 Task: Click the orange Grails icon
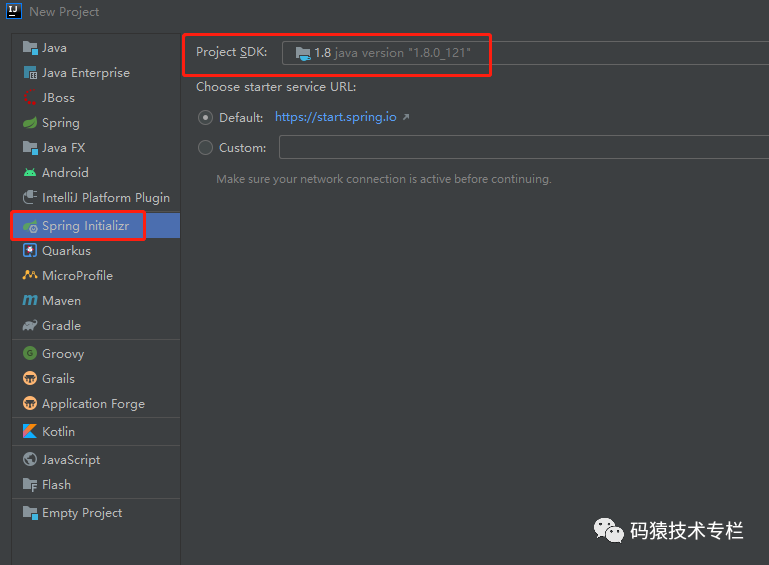[x=30, y=378]
